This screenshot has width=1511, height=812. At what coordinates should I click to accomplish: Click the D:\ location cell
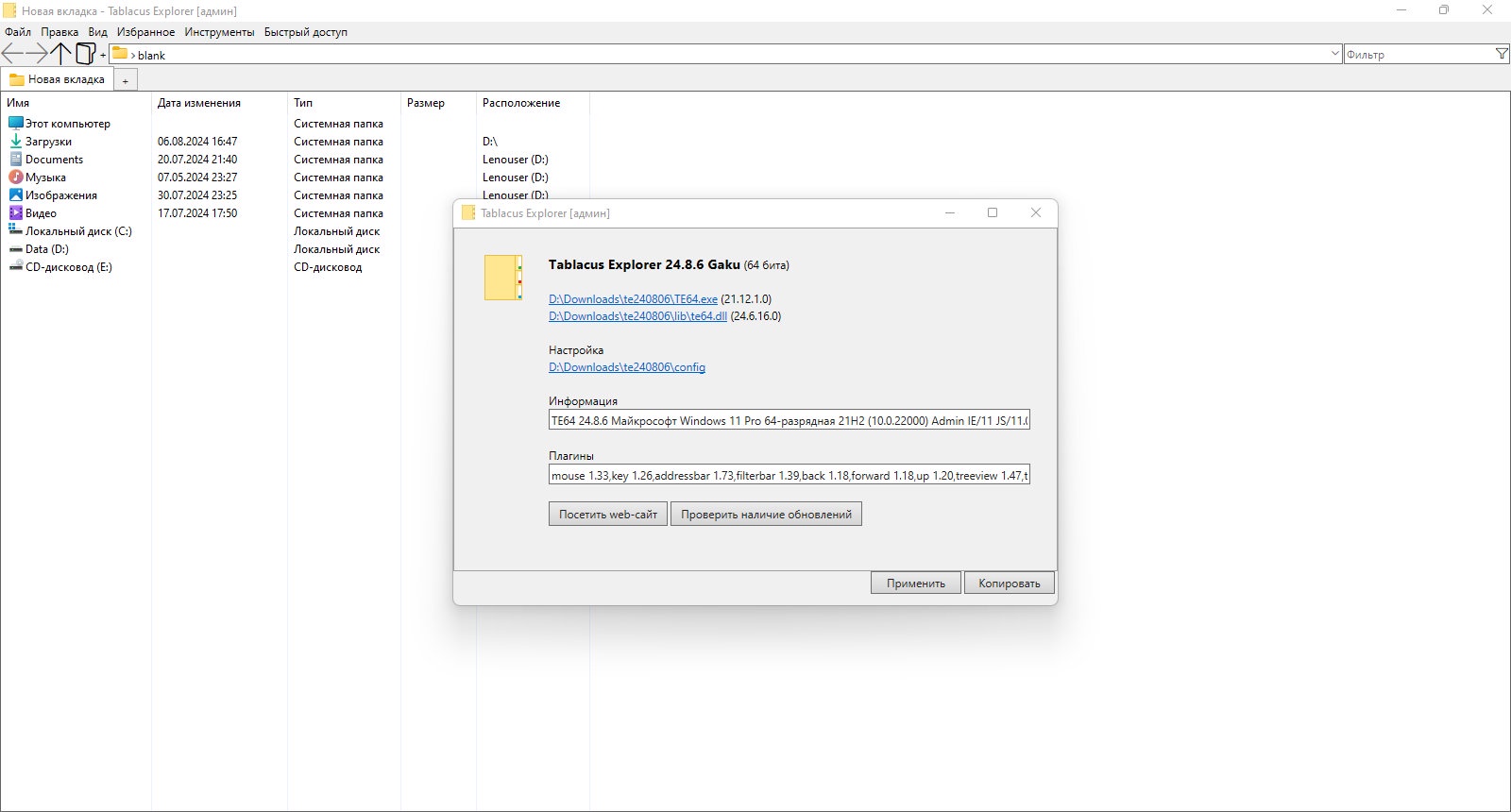[490, 142]
